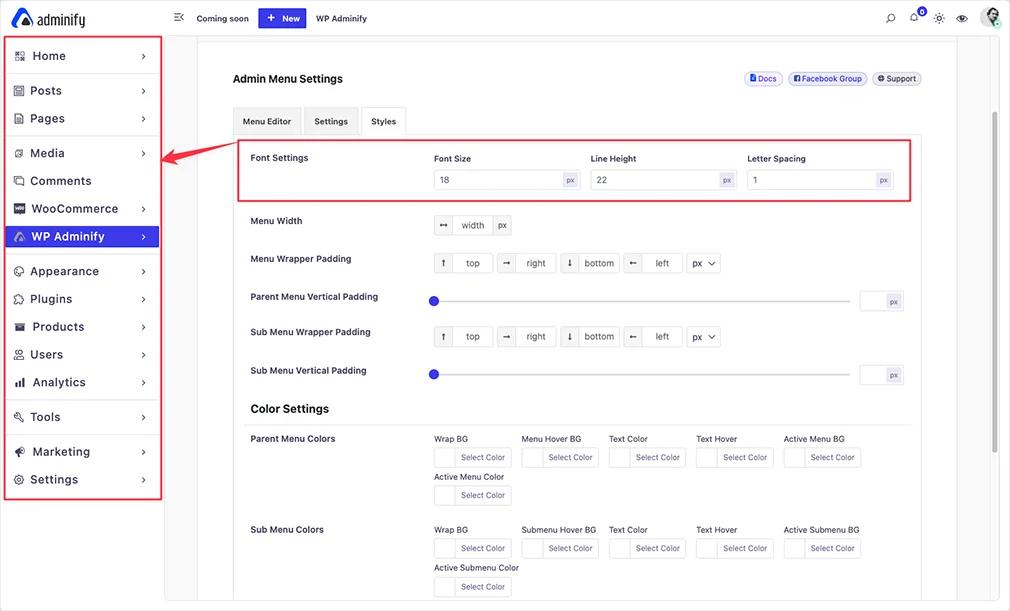Click the Appearance menu icon
The height and width of the screenshot is (611, 1010).
click(19, 272)
